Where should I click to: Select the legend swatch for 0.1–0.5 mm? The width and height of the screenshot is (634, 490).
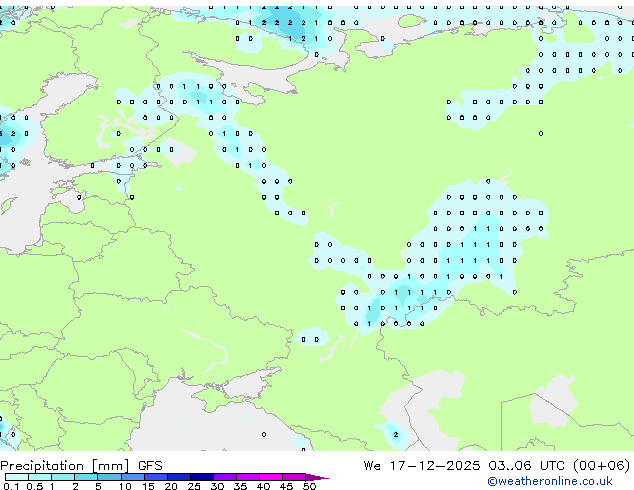click(17, 477)
